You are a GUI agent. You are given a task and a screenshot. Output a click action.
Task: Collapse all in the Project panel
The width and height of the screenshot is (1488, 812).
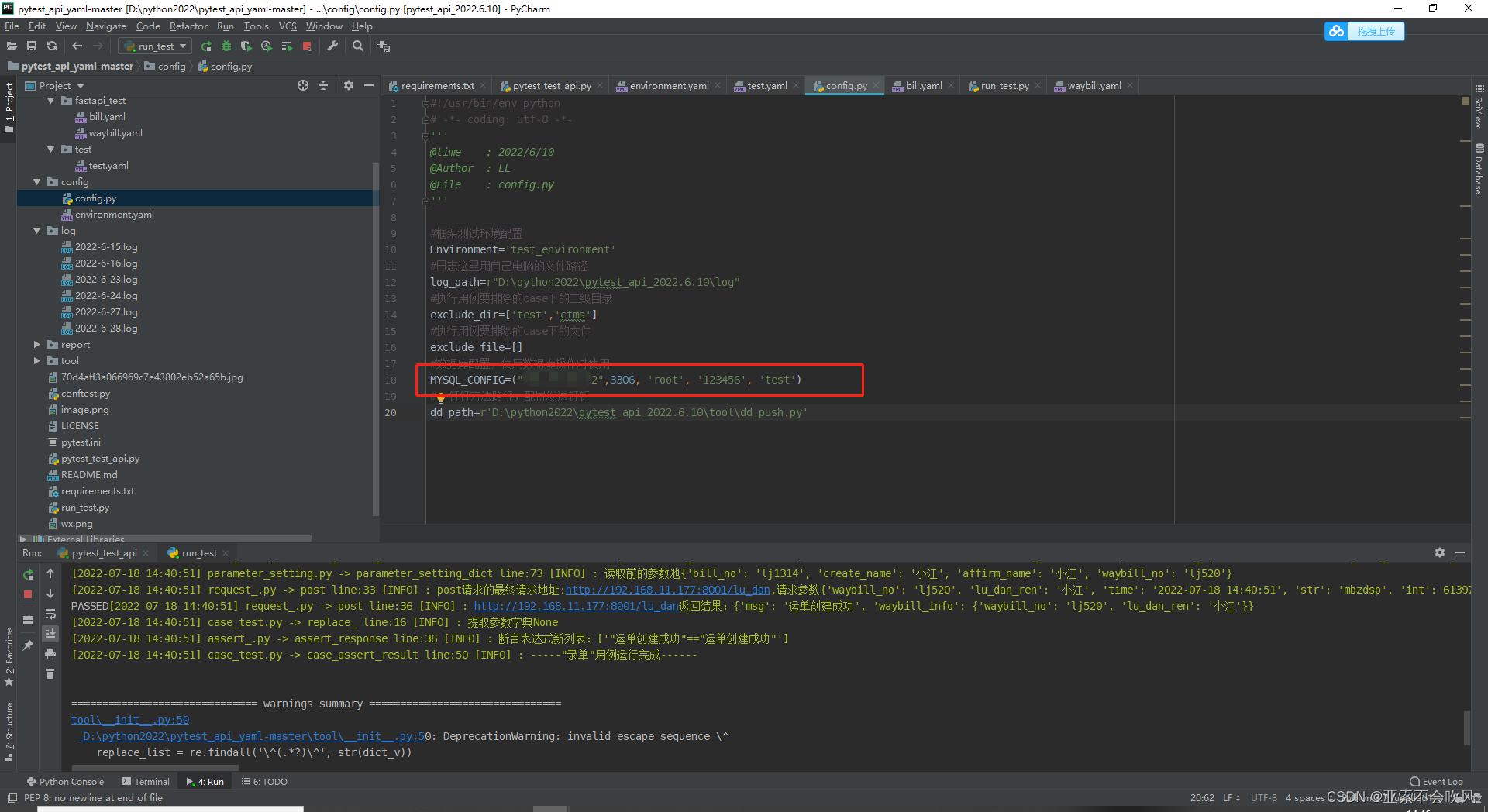pos(323,85)
